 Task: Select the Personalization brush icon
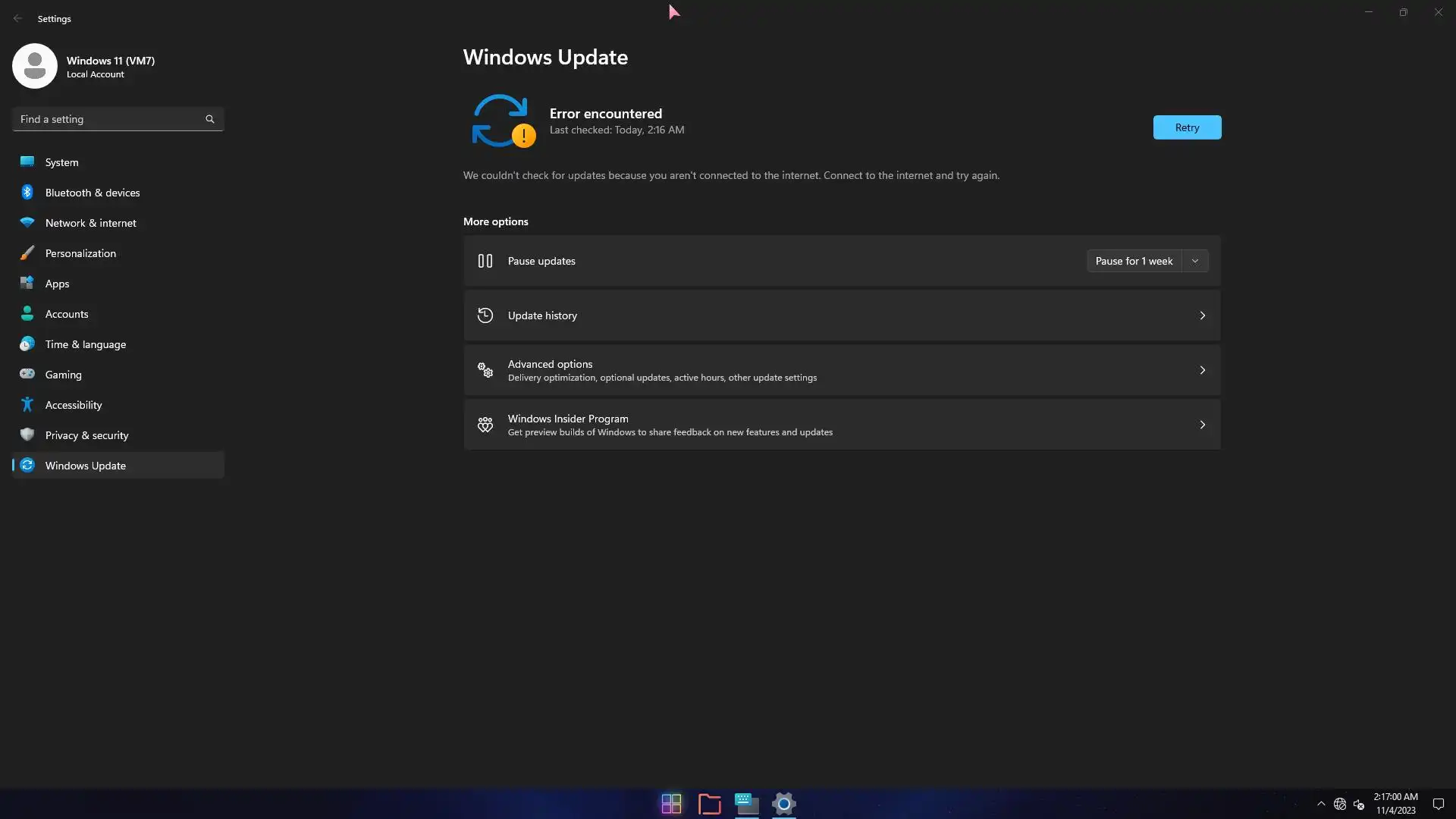(x=27, y=253)
